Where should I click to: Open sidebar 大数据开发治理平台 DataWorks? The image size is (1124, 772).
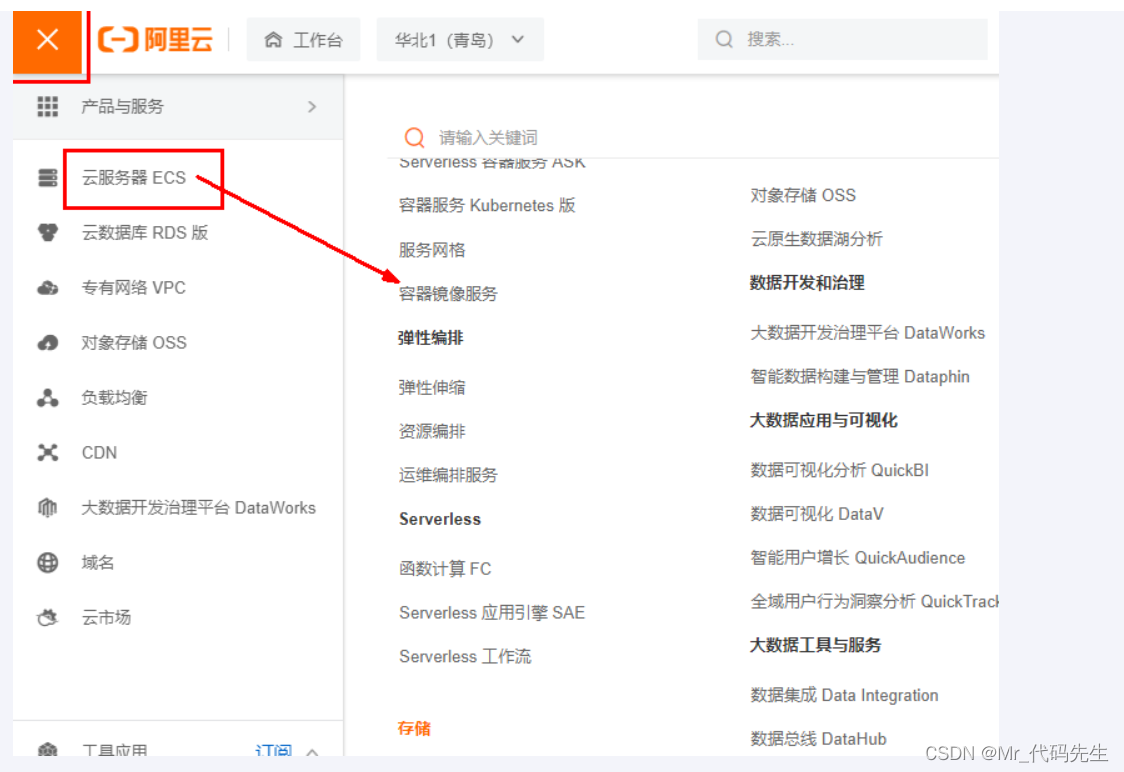199,507
